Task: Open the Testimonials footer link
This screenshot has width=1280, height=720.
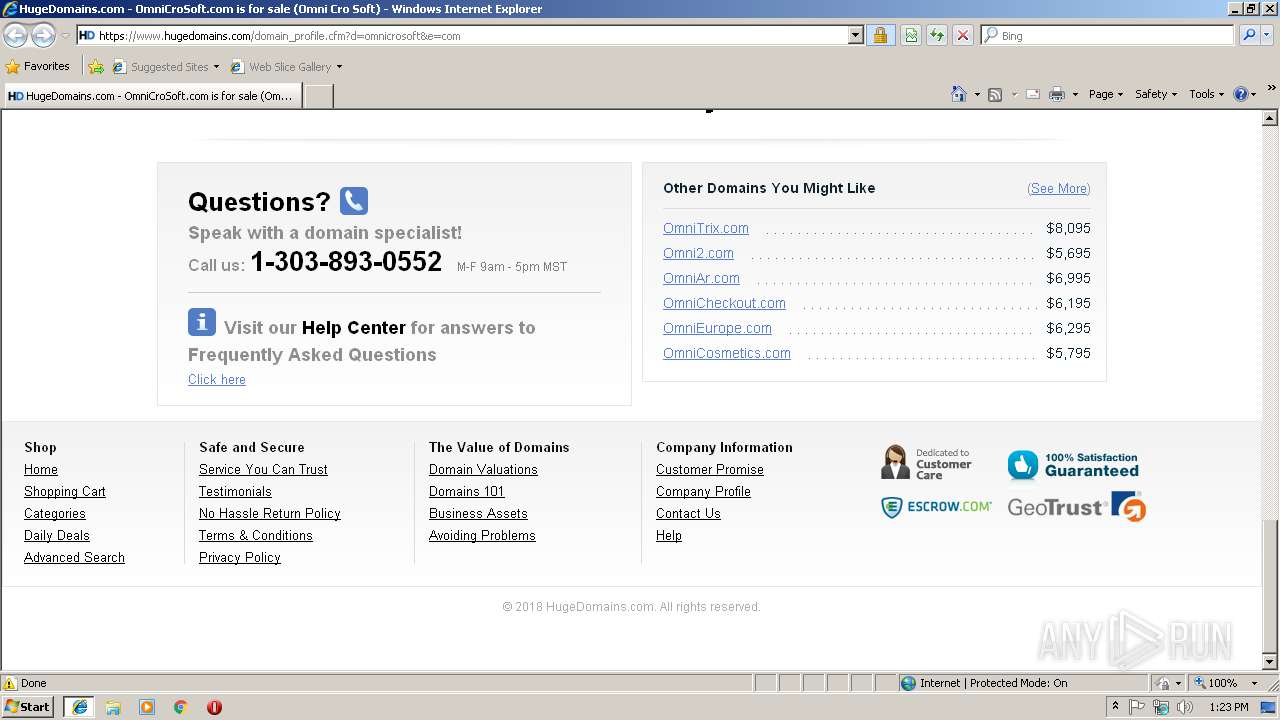Action: [235, 491]
